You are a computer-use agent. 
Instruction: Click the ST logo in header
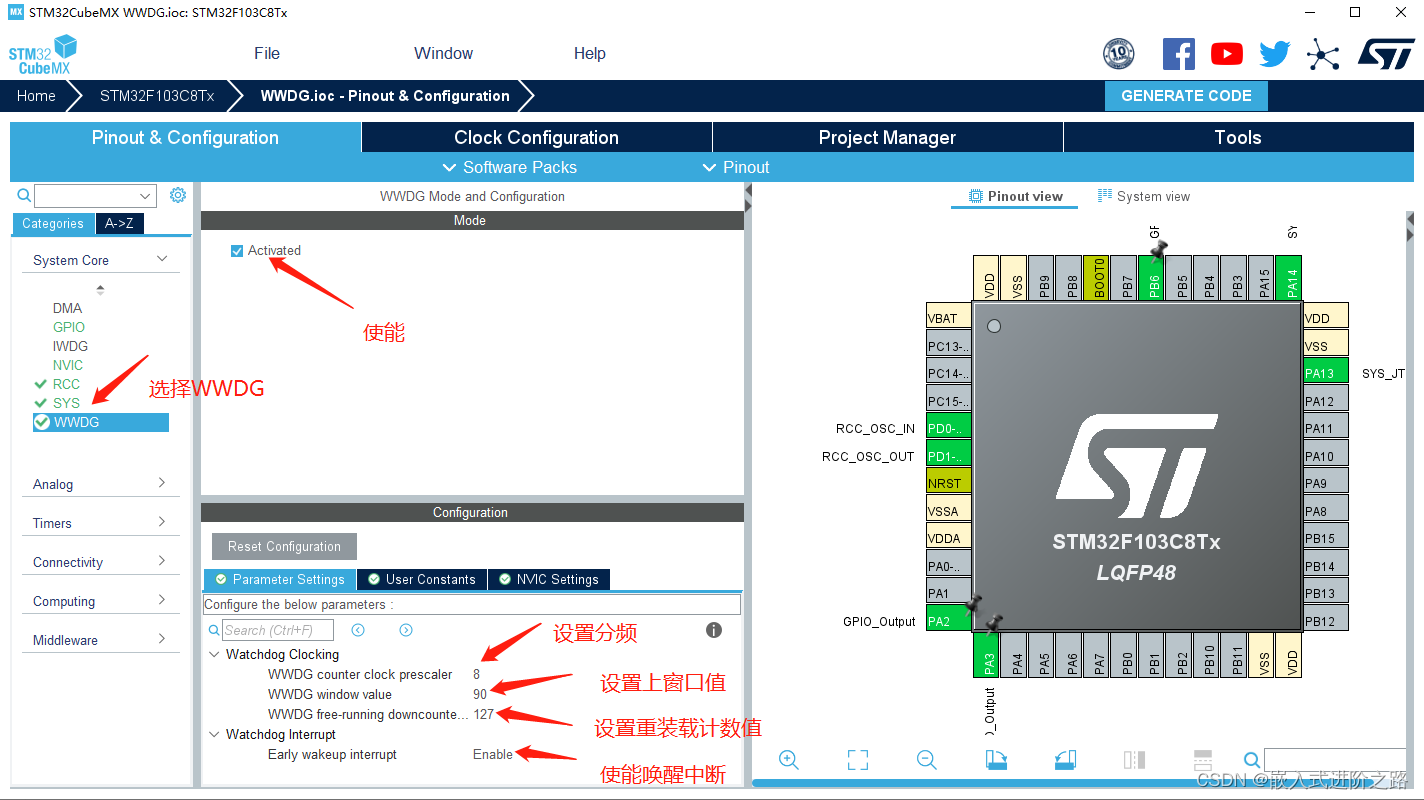pos(1386,54)
